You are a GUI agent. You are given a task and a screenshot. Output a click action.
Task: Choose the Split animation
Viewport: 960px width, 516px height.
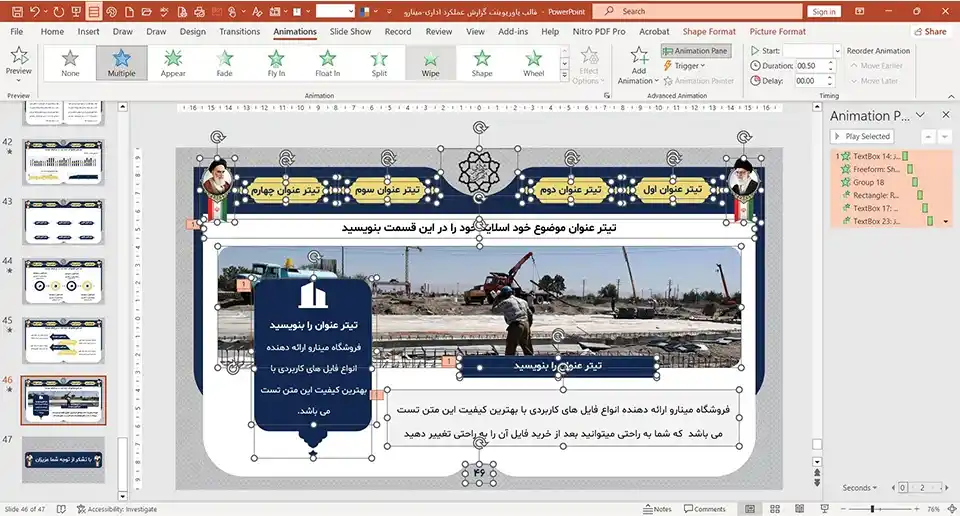[x=379, y=63]
